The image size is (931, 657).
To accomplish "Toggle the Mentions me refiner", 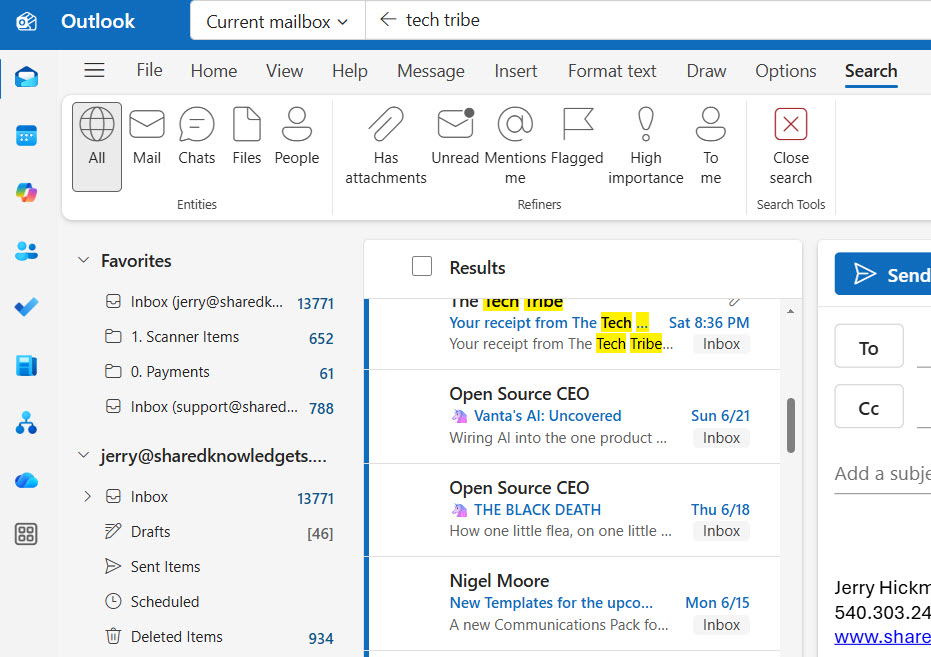I will point(515,146).
